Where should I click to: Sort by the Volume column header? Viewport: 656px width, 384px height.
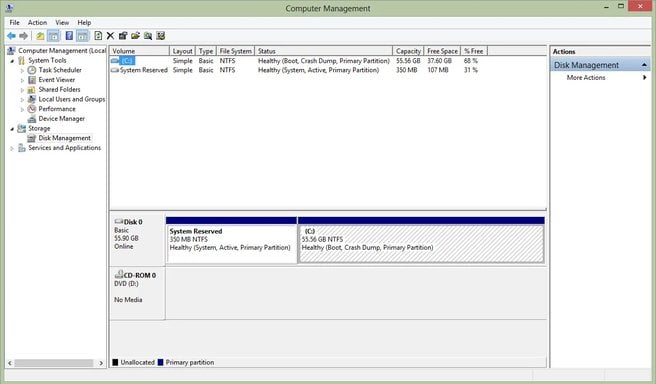tap(139, 51)
